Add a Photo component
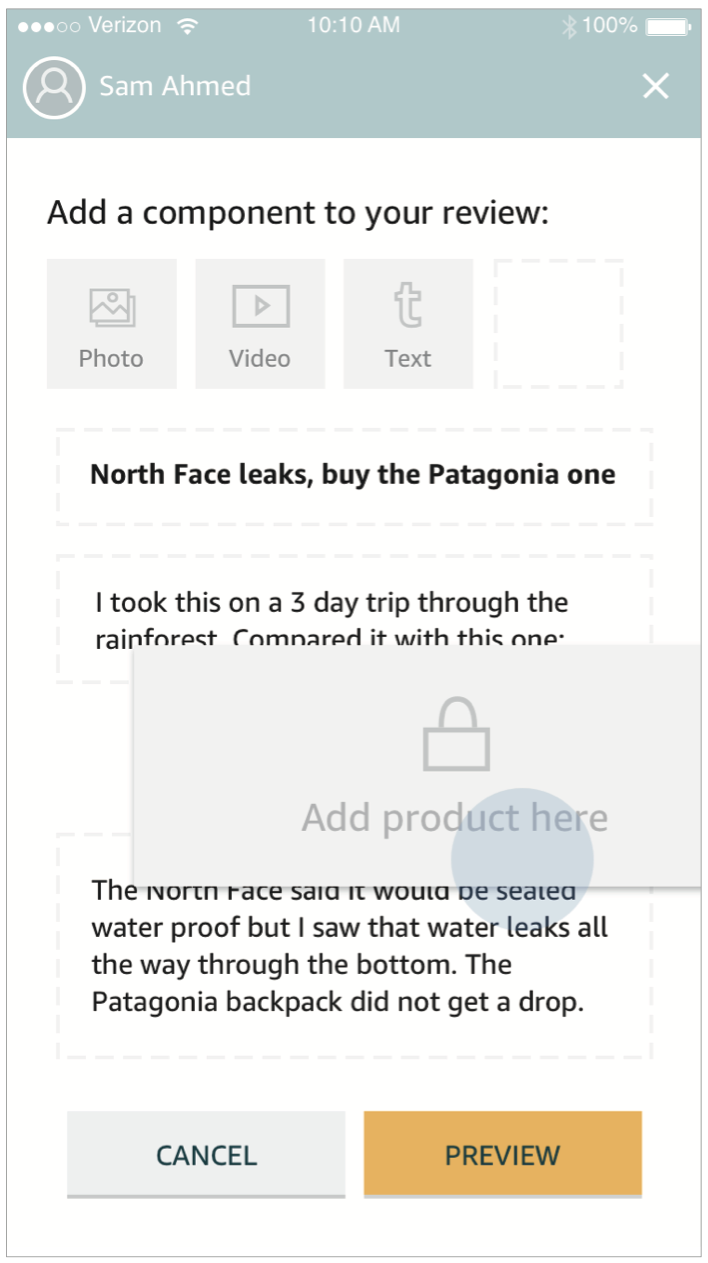 point(111,323)
